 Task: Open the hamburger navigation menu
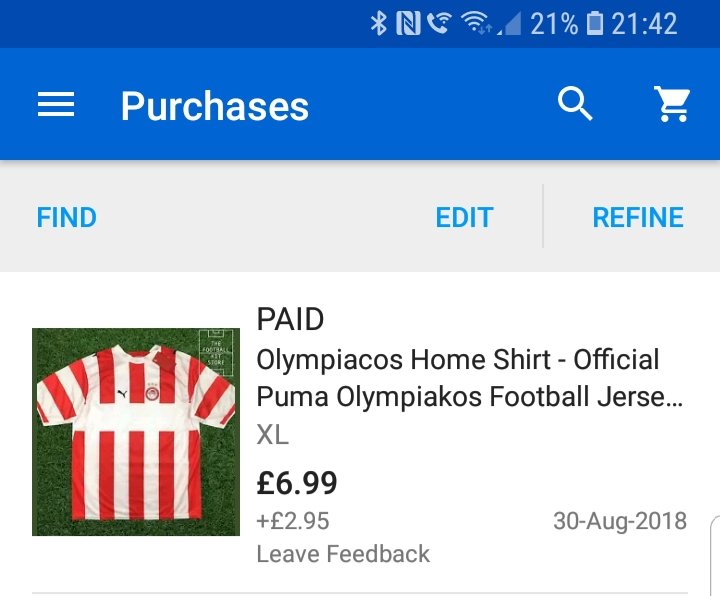(56, 105)
